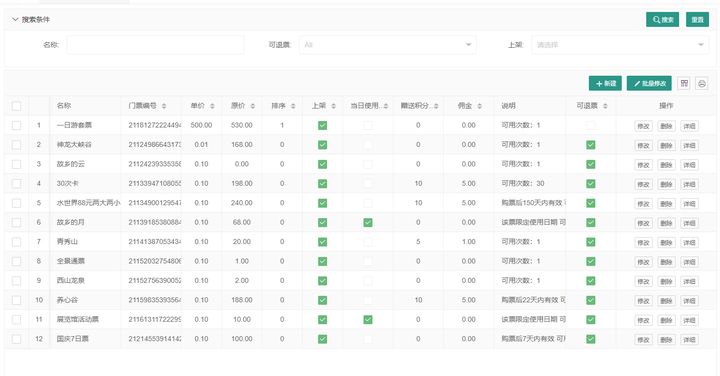Click the 操作 column header

666,106
